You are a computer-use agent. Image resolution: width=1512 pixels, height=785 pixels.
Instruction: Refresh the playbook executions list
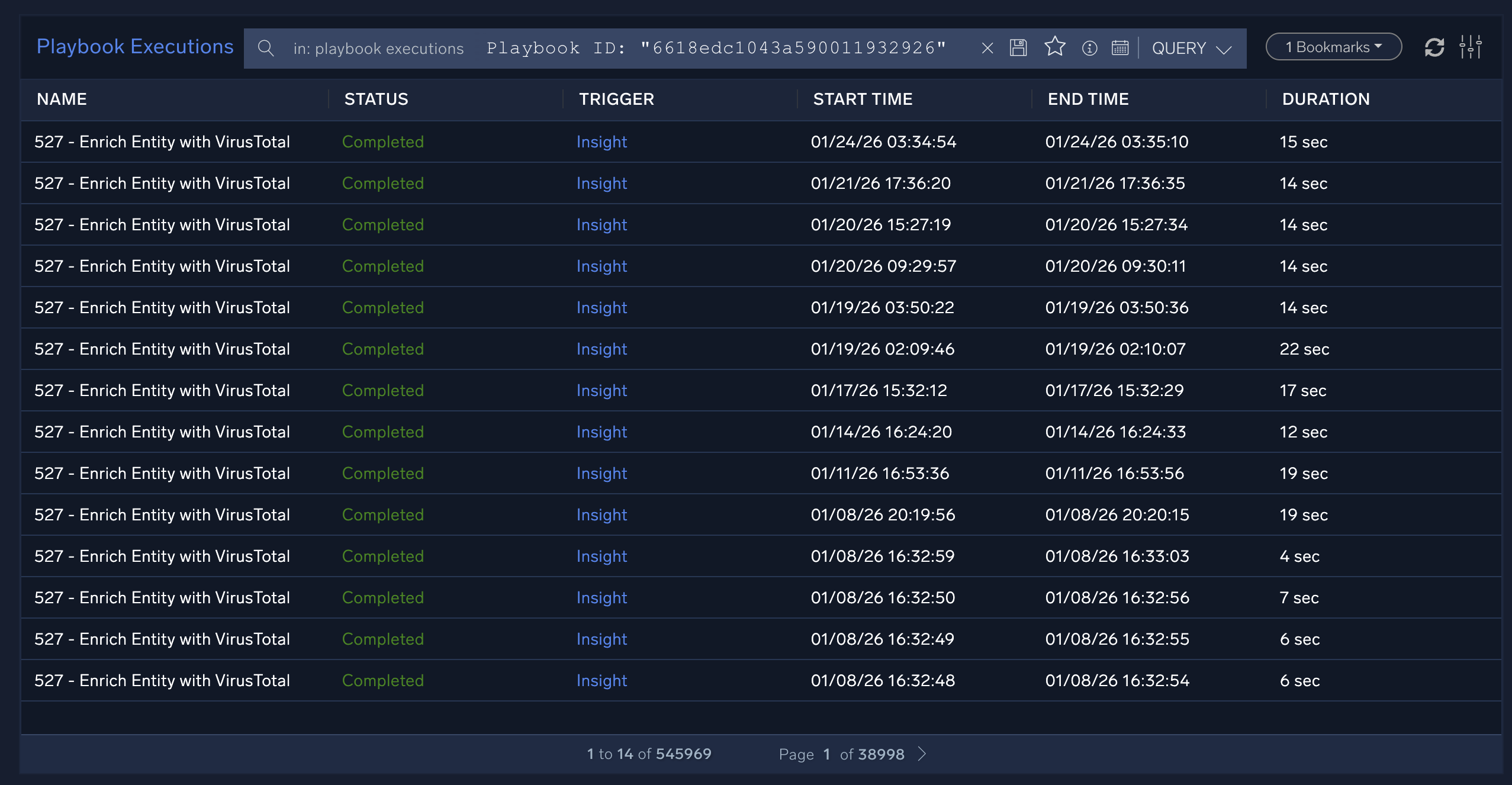point(1434,47)
